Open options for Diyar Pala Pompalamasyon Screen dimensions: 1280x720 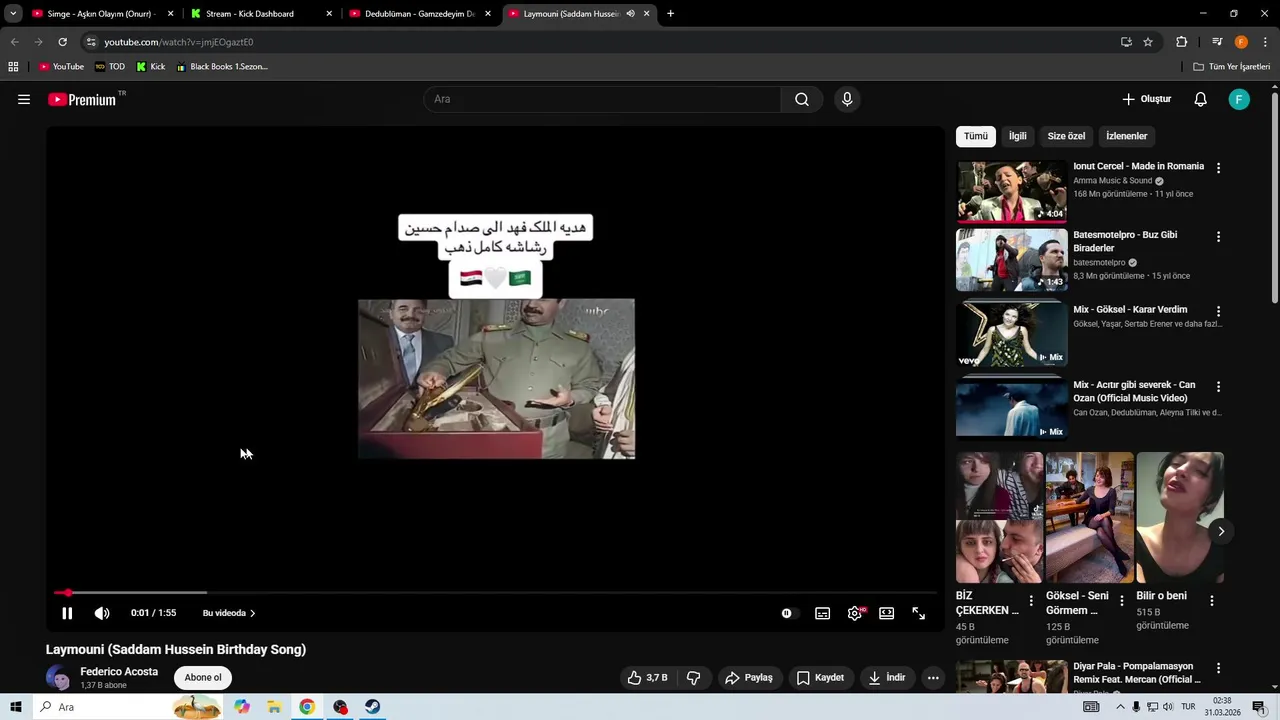(x=1218, y=668)
